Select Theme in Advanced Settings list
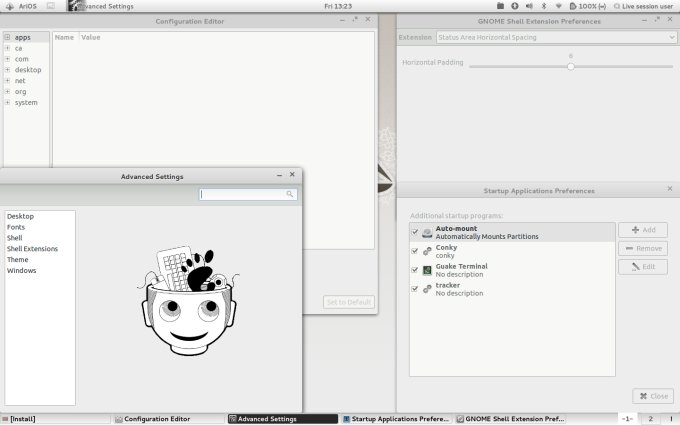Image resolution: width=680 pixels, height=425 pixels. coord(18,260)
